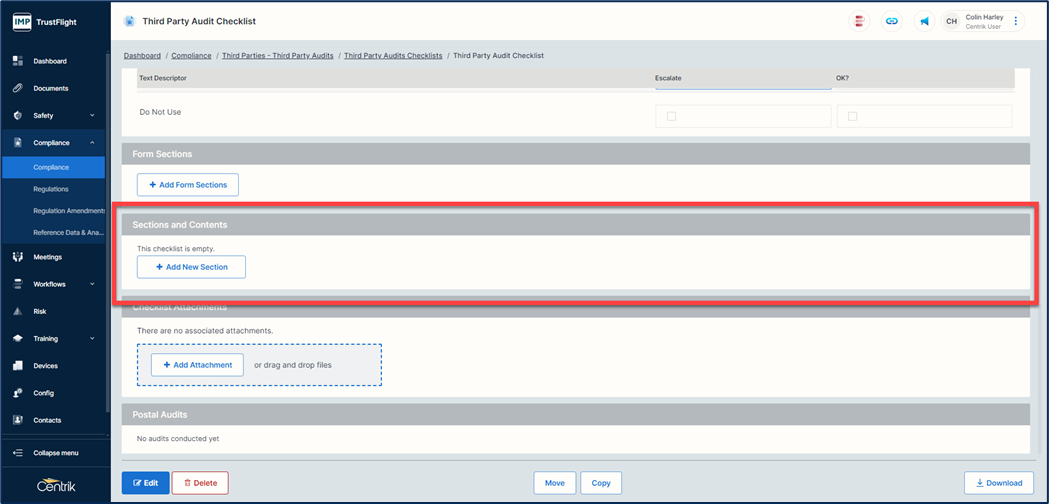Click the Form Sections header
The image size is (1049, 504).
575,154
